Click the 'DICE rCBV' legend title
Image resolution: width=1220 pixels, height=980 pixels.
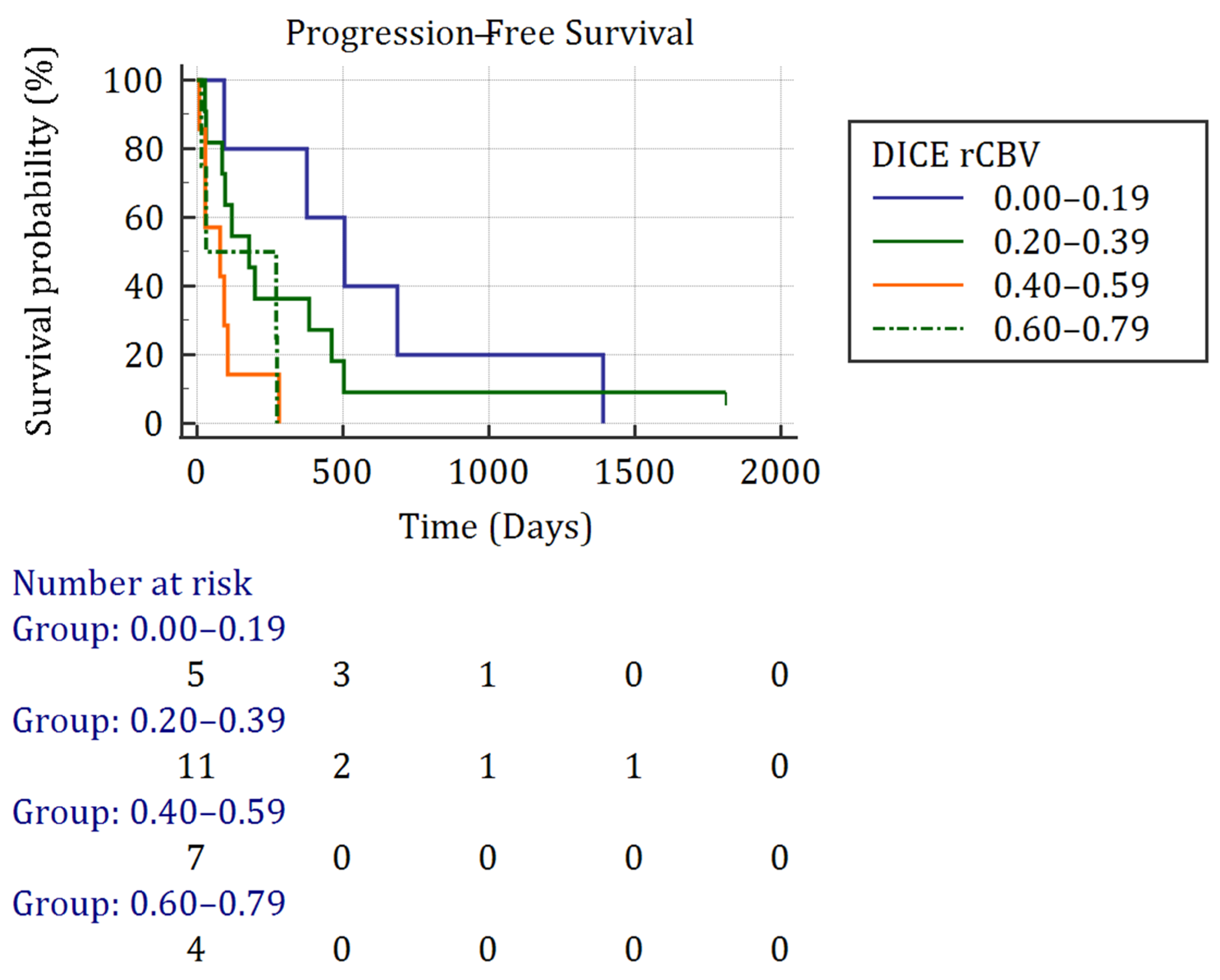point(956,155)
